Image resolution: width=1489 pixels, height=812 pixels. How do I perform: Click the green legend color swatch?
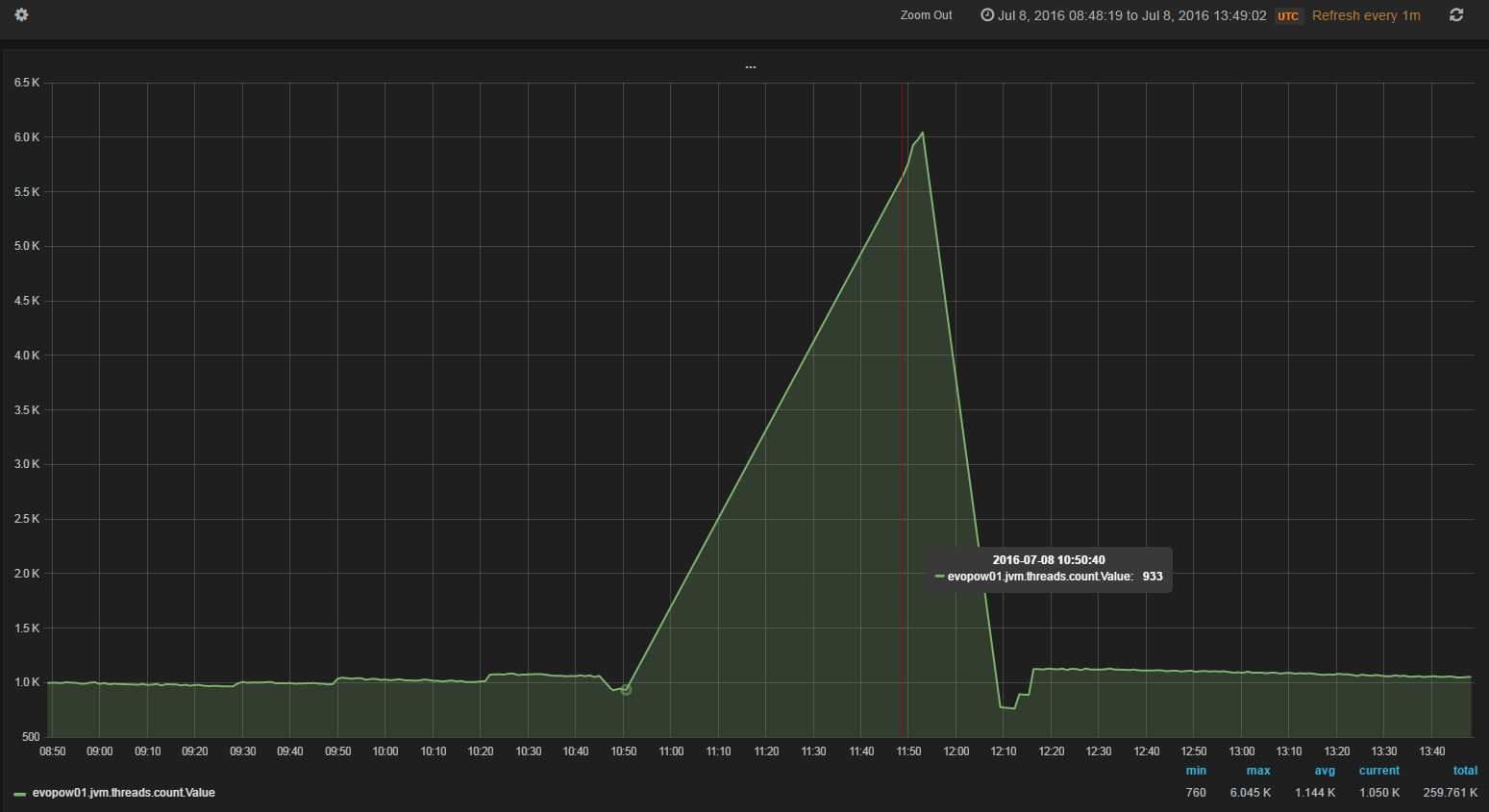19,794
